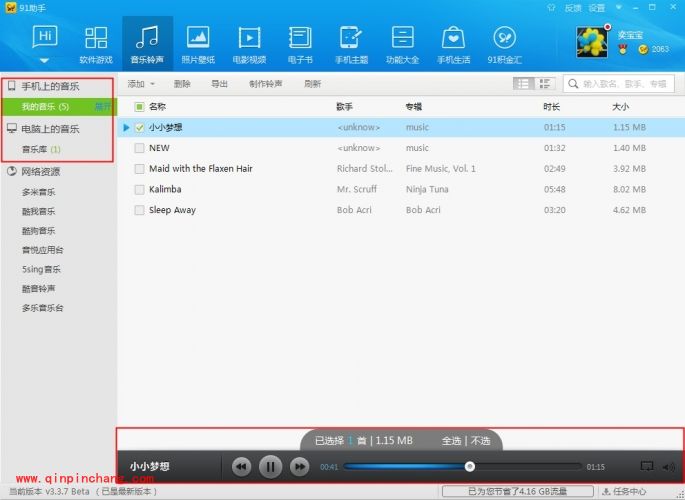Open 5sing音乐 network source
The width and height of the screenshot is (685, 500).
(42, 269)
